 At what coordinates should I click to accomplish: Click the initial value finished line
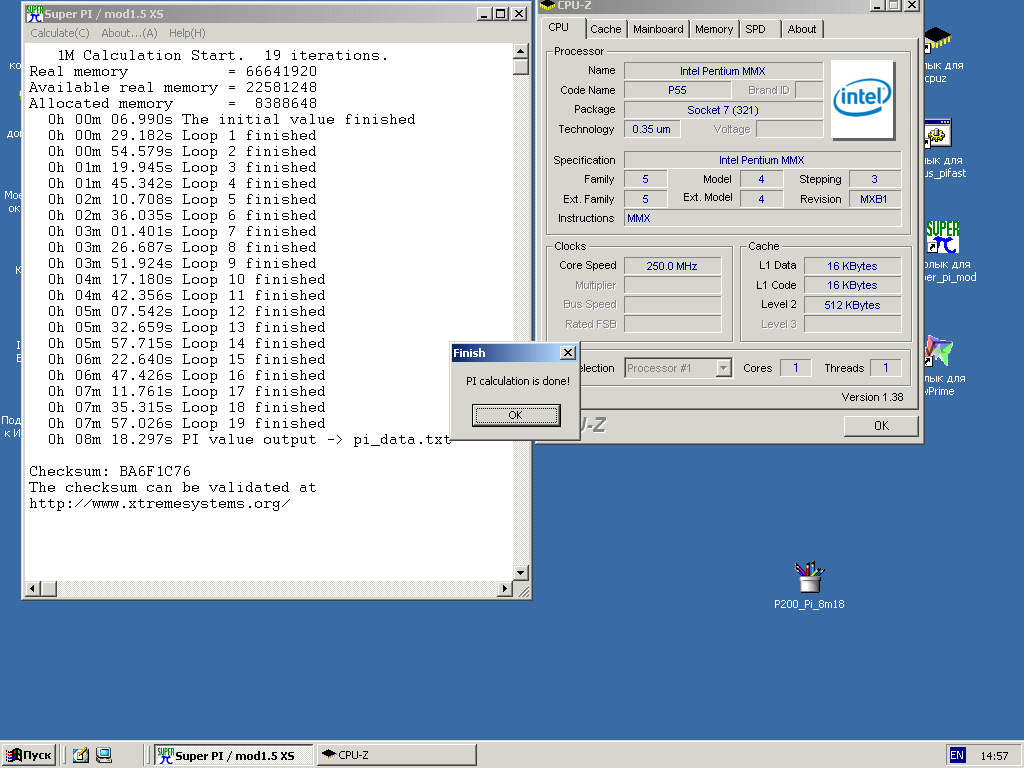pyautogui.click(x=231, y=120)
